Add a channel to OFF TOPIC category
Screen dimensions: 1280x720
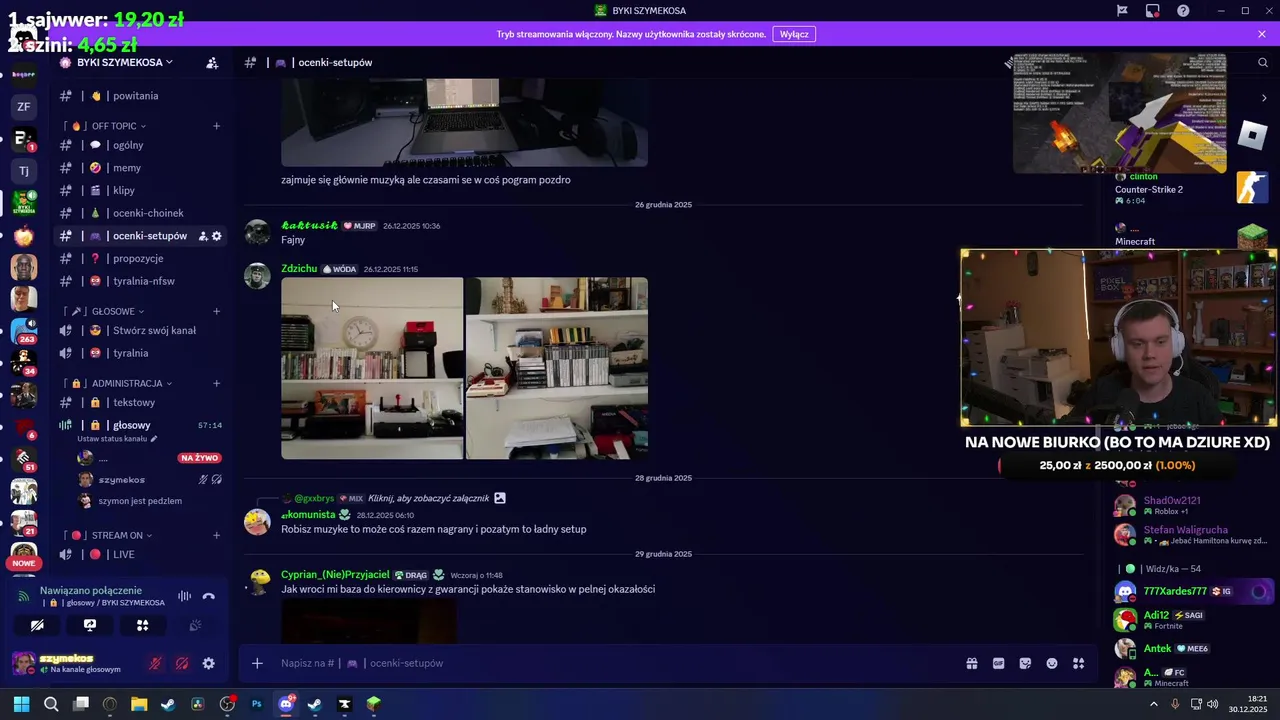click(216, 126)
